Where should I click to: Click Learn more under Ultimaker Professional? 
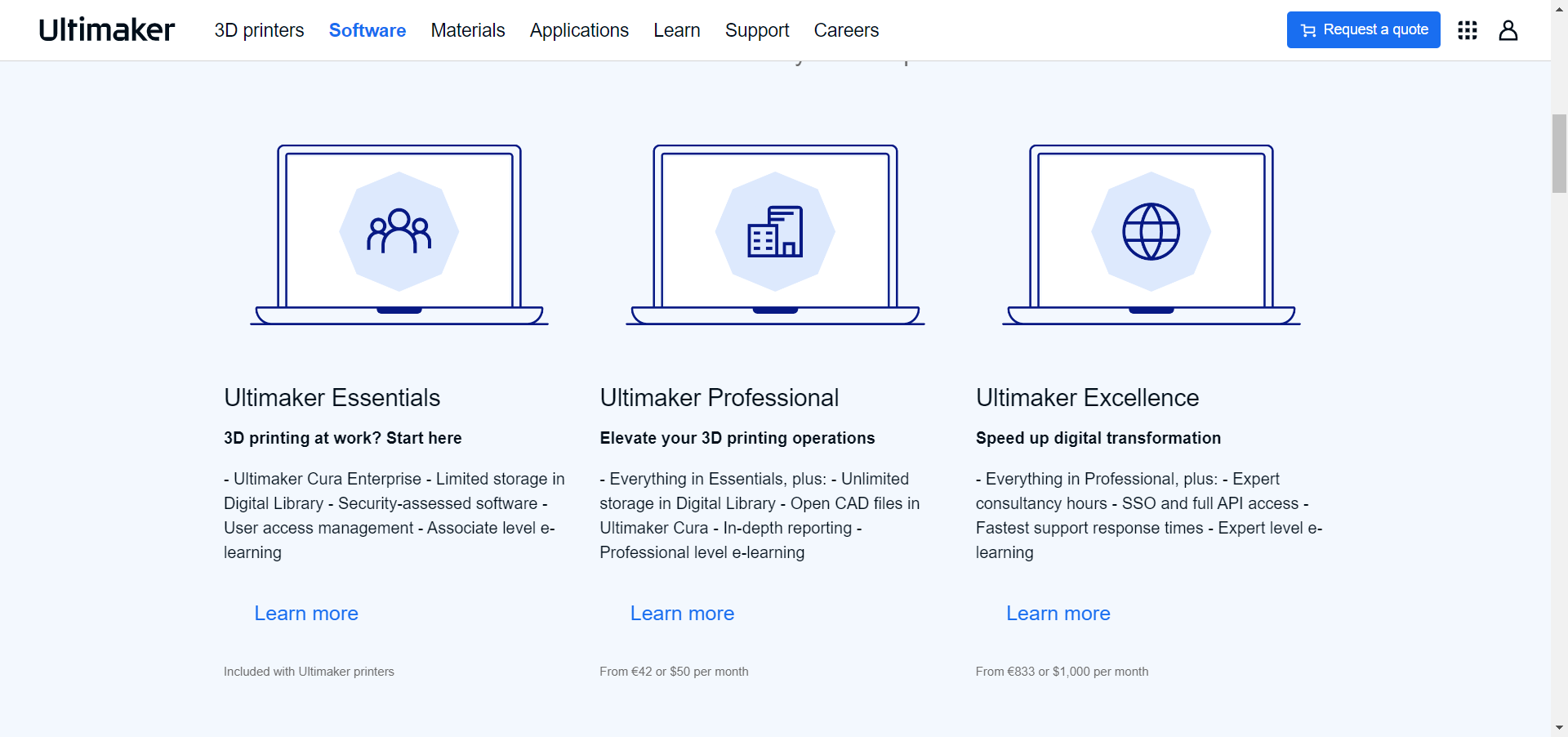[x=682, y=614]
